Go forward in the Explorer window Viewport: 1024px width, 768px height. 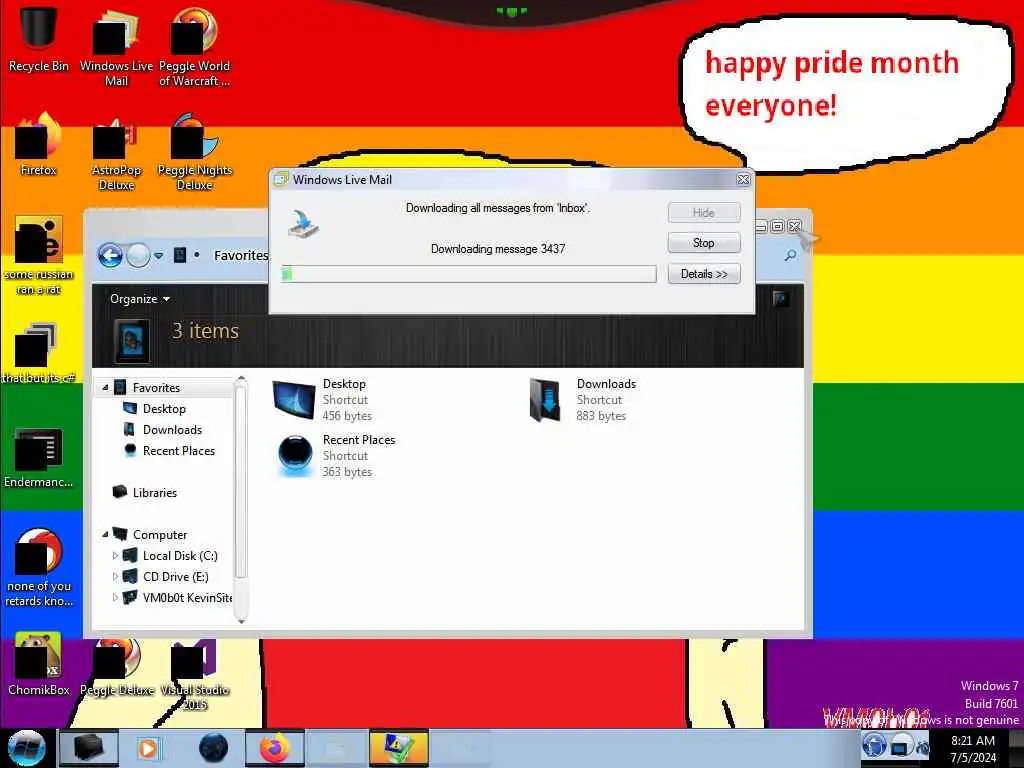(x=138, y=255)
